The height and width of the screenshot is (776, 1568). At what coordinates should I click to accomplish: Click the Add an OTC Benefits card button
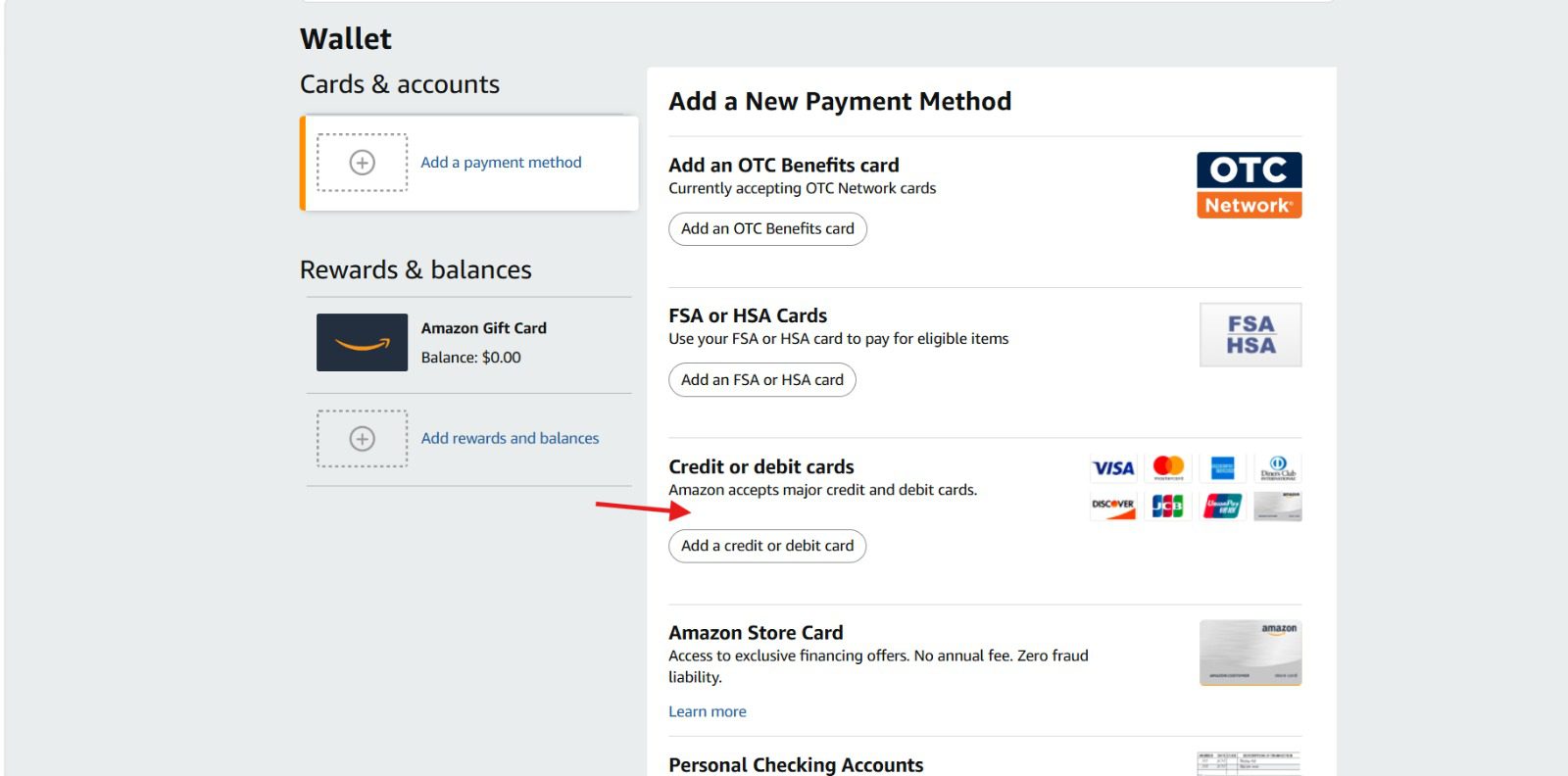(x=767, y=228)
